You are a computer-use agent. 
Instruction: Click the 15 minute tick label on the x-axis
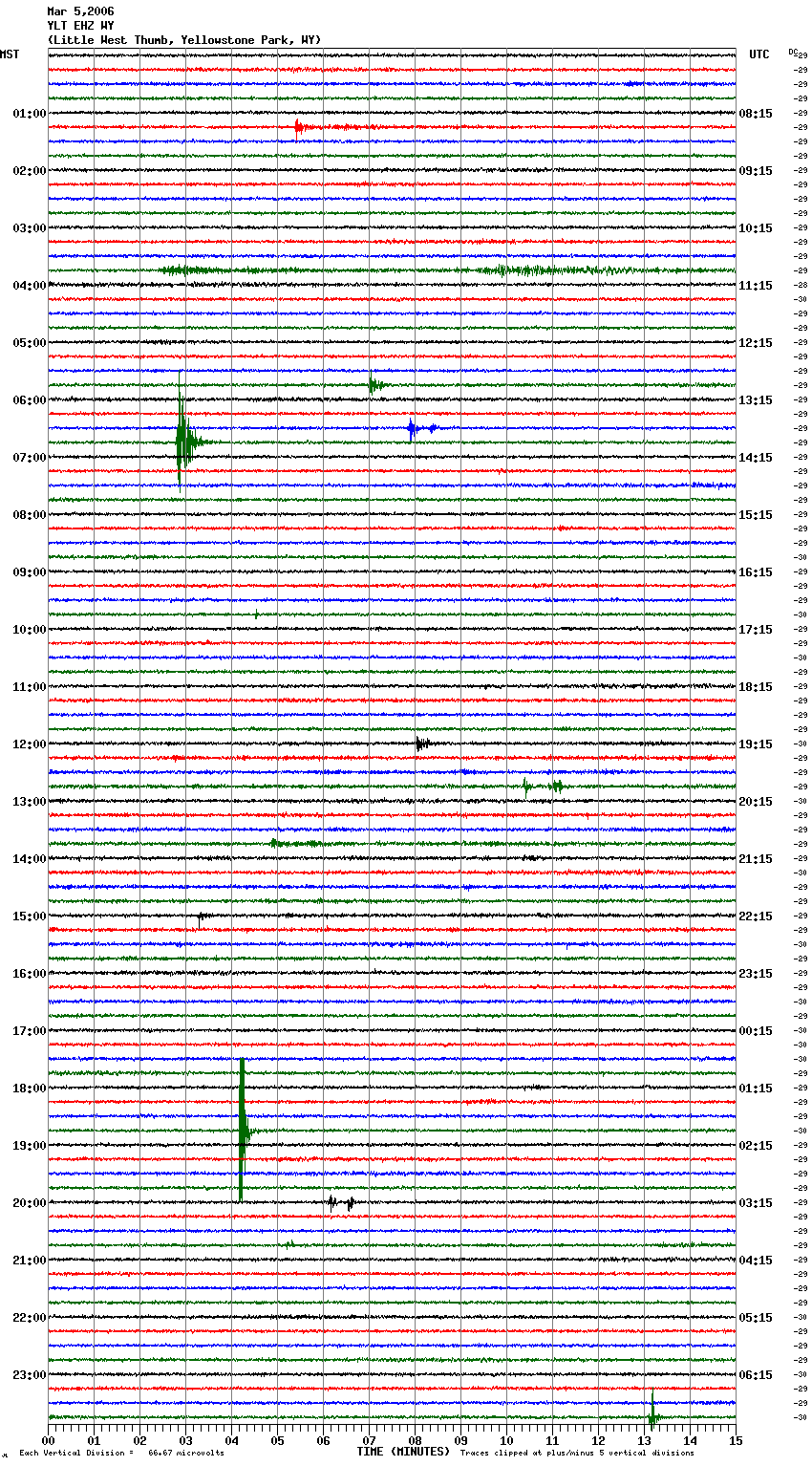pos(736,1440)
